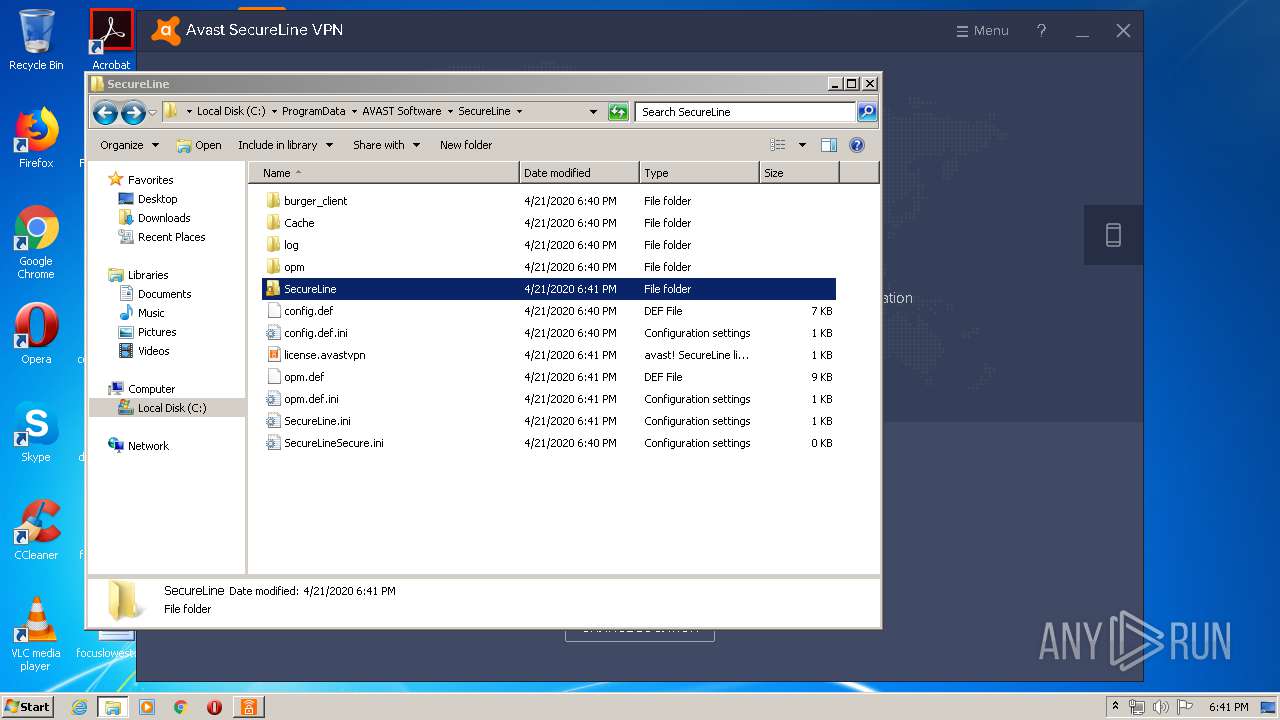
Task: Select SecureLineSecure.ini file
Action: pos(549,443)
